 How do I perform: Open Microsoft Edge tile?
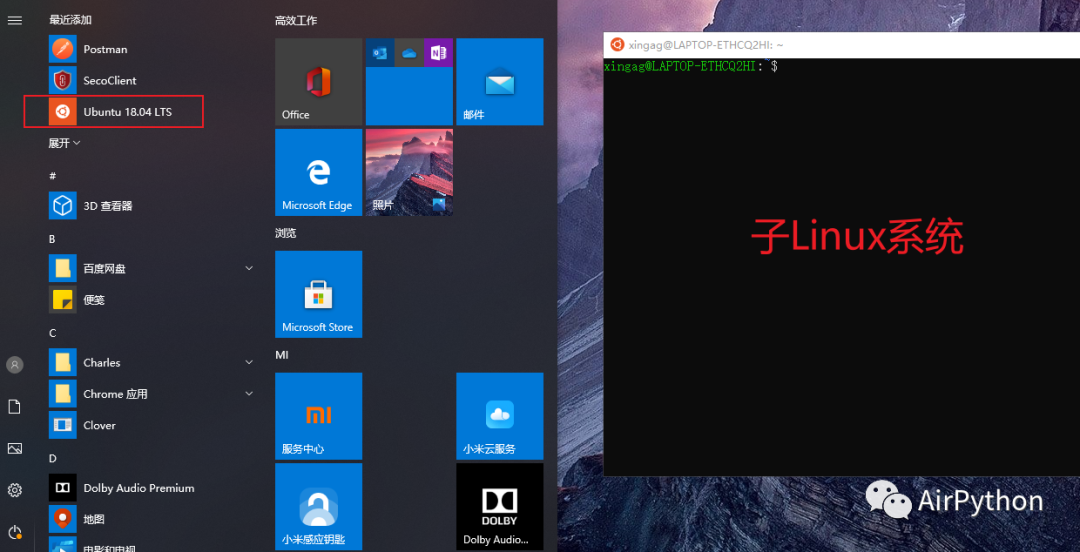pyautogui.click(x=318, y=172)
